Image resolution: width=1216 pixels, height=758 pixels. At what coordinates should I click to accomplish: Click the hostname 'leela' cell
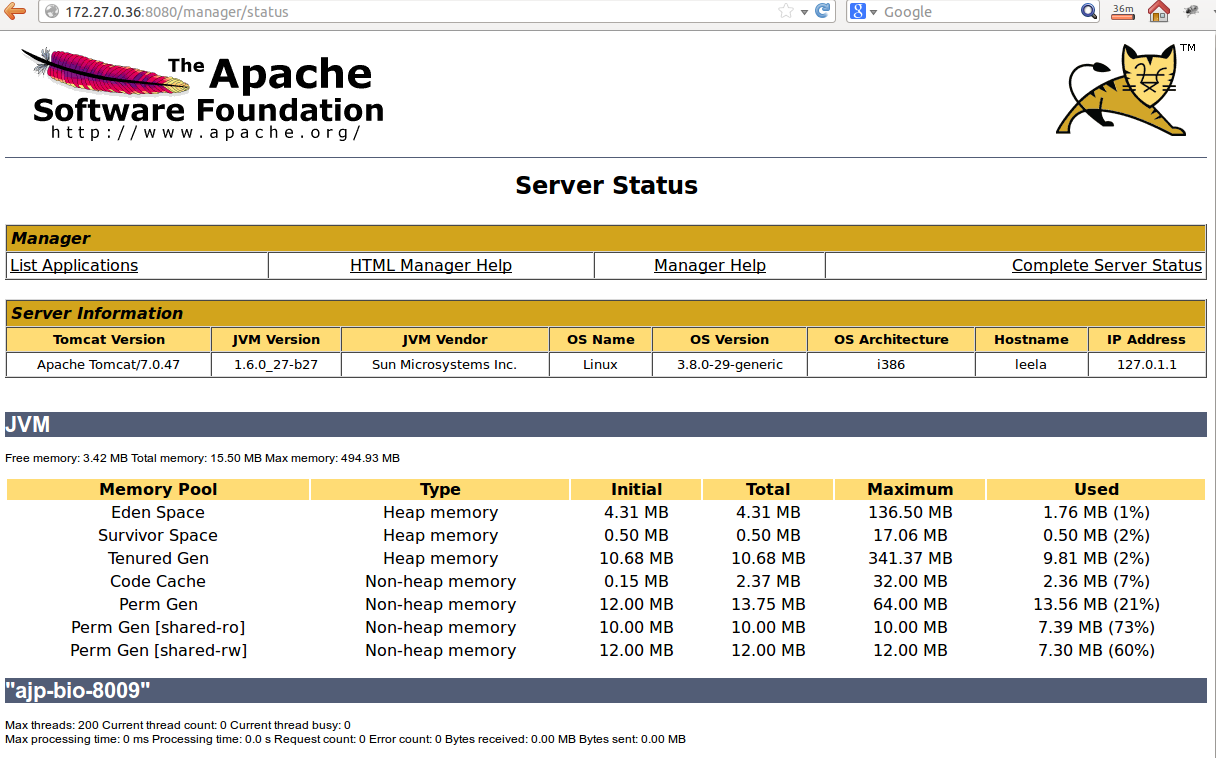pyautogui.click(x=1031, y=364)
